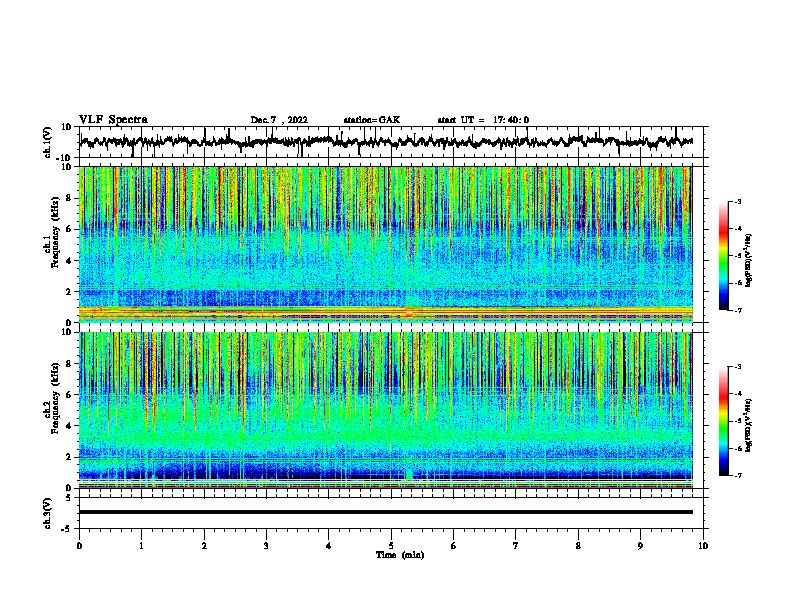Image resolution: width=792 pixels, height=612 pixels.
Task: Click the "4" kHz tick on ch.2 frequency axis
Action: pyautogui.click(x=69, y=426)
